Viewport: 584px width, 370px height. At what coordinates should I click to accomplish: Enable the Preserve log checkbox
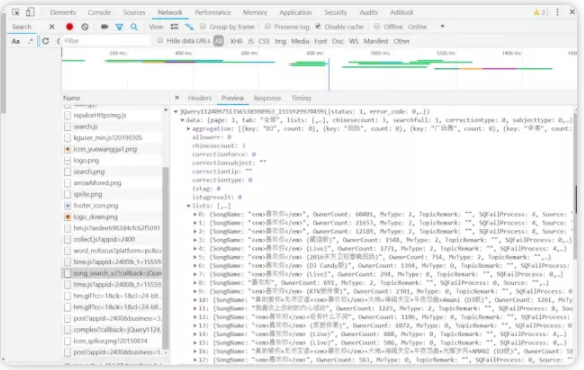[x=267, y=26]
